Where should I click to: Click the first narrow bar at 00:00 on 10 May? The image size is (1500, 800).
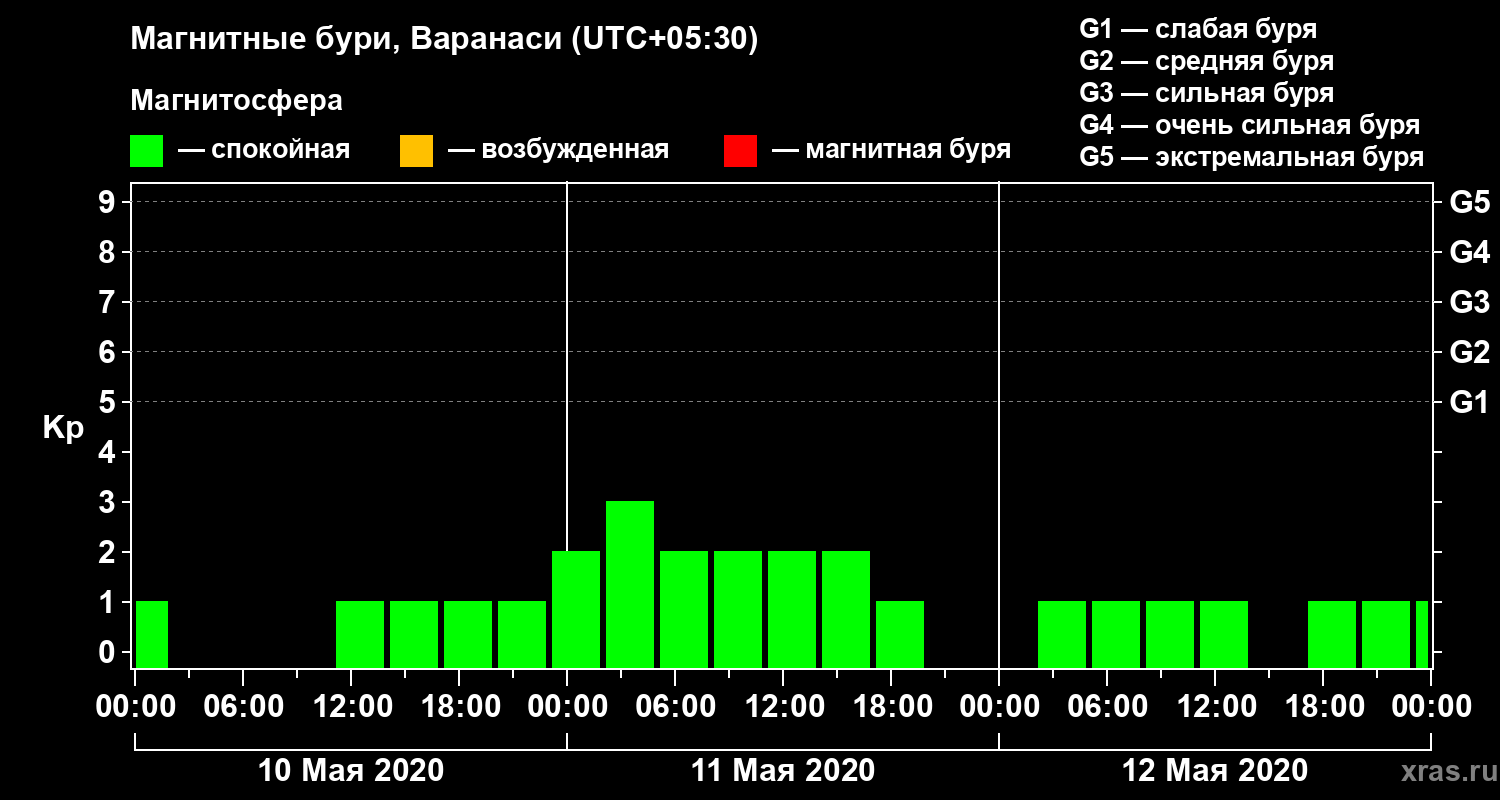click(x=152, y=634)
